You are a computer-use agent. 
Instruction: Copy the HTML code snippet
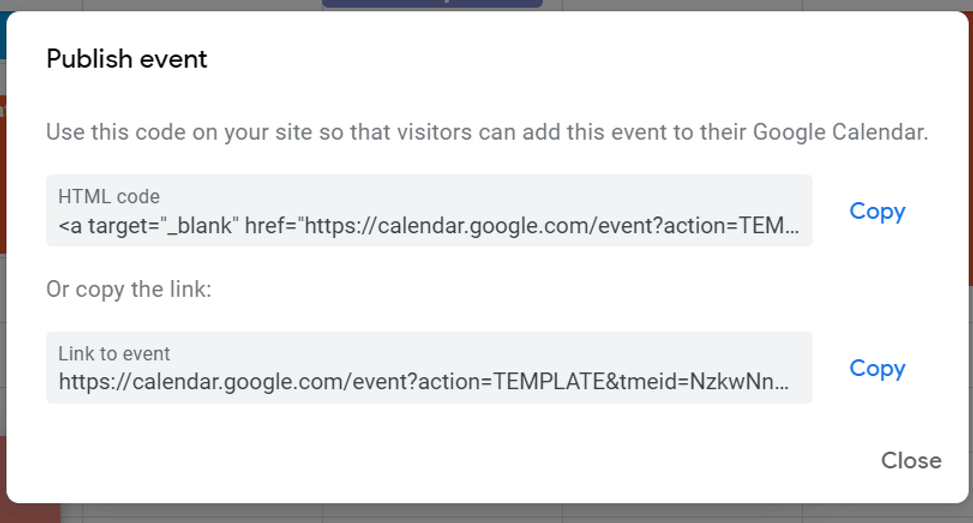[x=877, y=211]
